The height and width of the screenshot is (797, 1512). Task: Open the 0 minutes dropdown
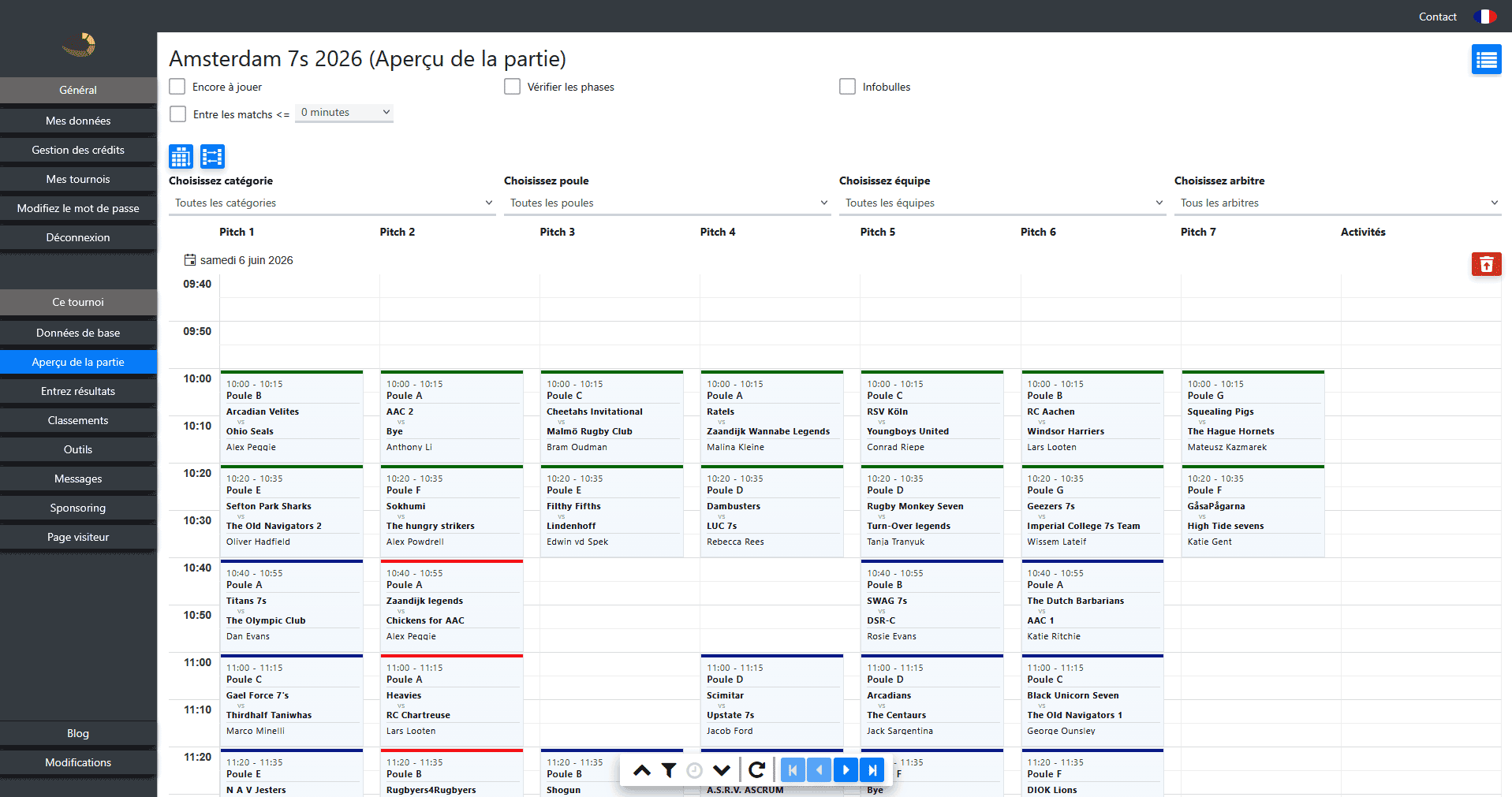(345, 113)
